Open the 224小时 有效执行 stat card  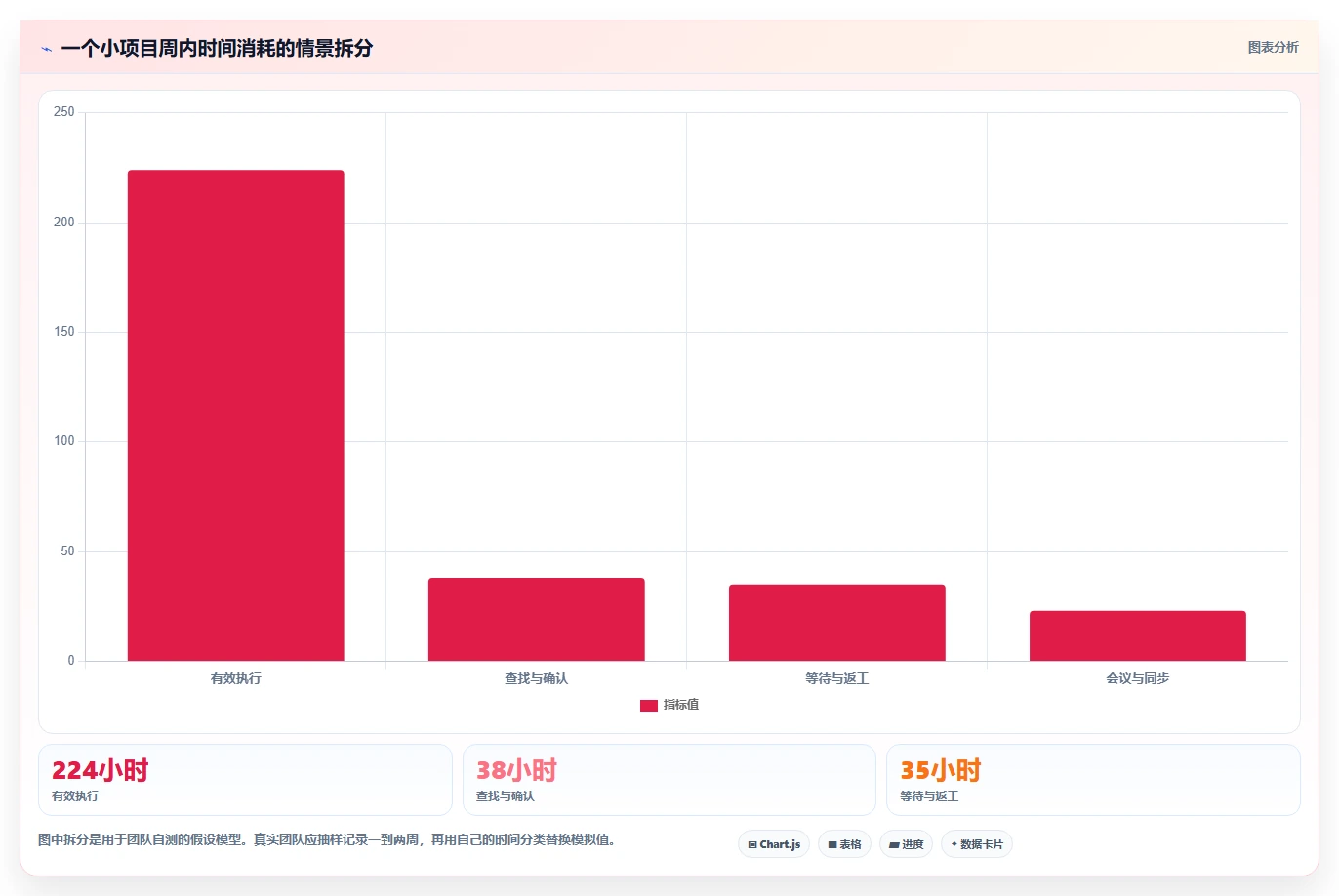click(x=245, y=780)
